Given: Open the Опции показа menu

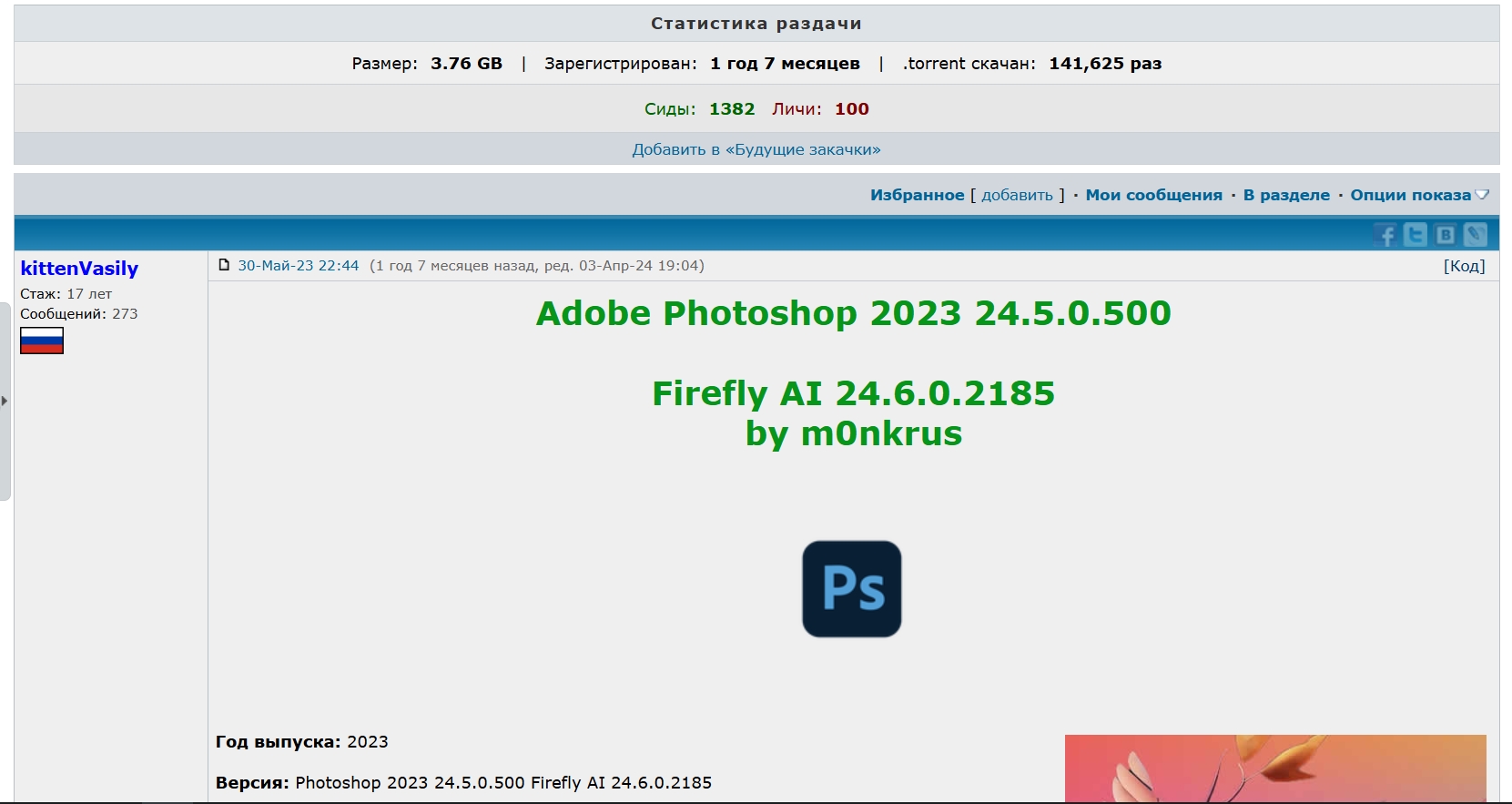Looking at the screenshot, I should click(x=1410, y=195).
